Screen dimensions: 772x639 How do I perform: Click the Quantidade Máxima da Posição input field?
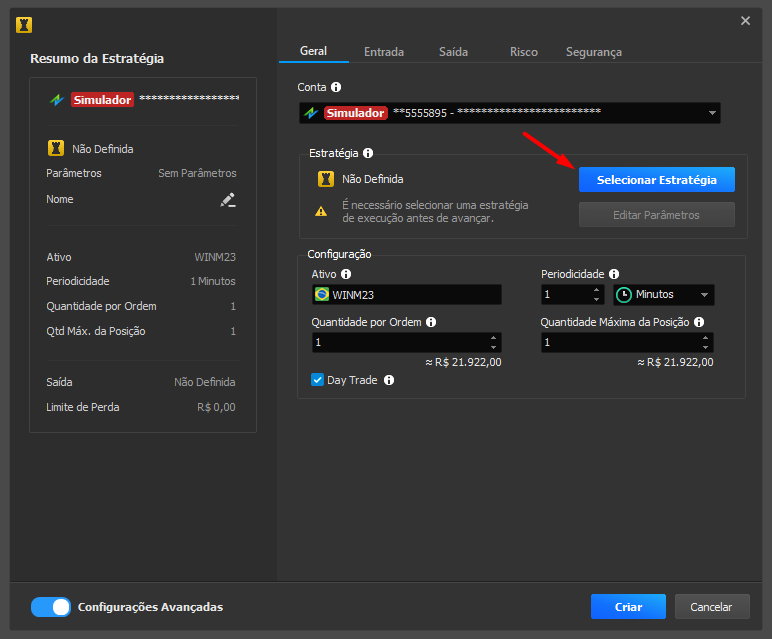[x=627, y=342]
